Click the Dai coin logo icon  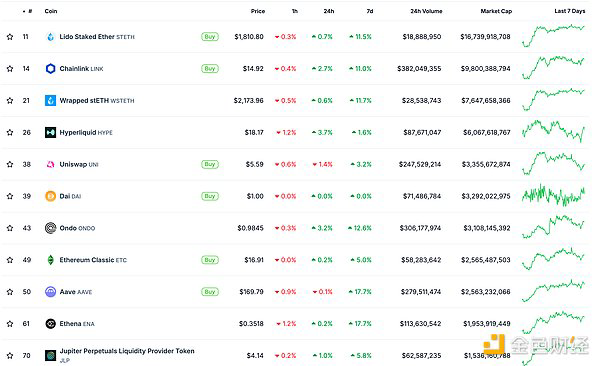tap(51, 196)
